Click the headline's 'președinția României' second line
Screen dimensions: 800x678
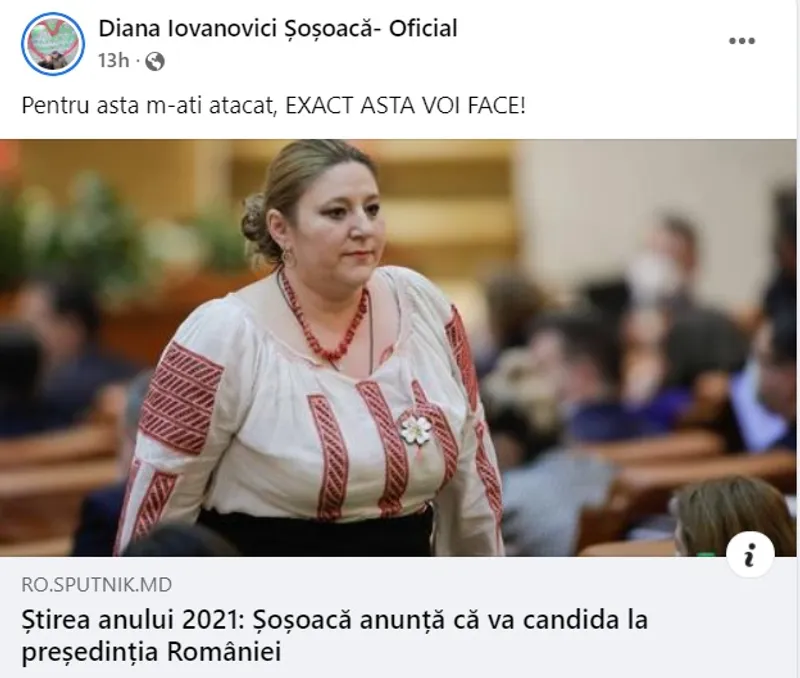coord(152,652)
